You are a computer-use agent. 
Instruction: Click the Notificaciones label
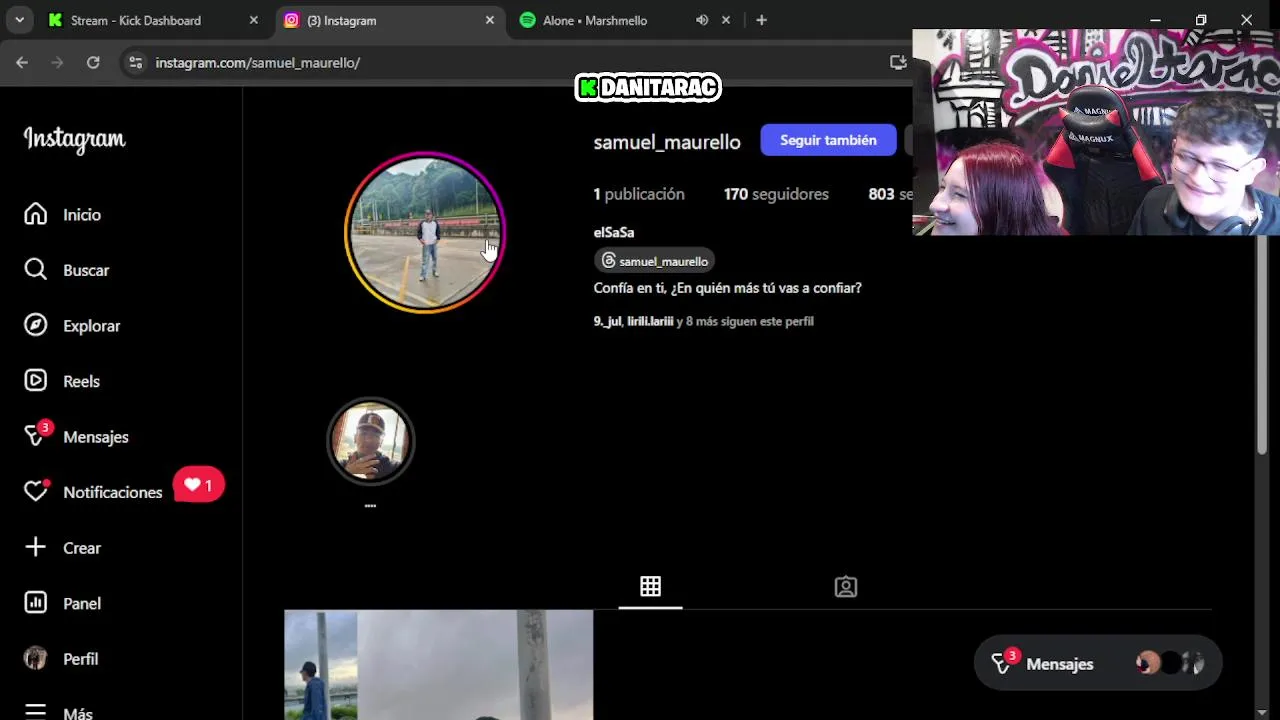113,492
